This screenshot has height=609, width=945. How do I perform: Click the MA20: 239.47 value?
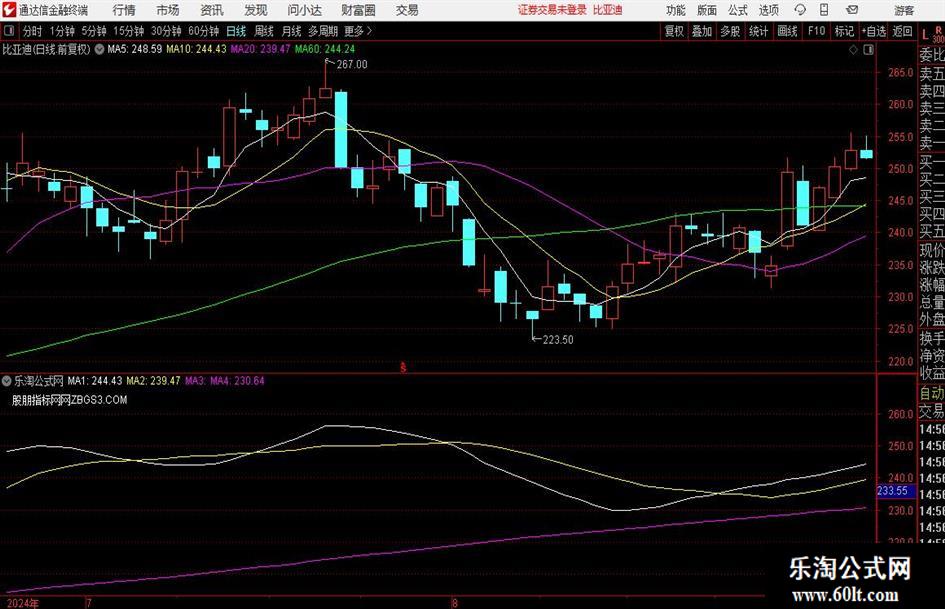point(260,49)
